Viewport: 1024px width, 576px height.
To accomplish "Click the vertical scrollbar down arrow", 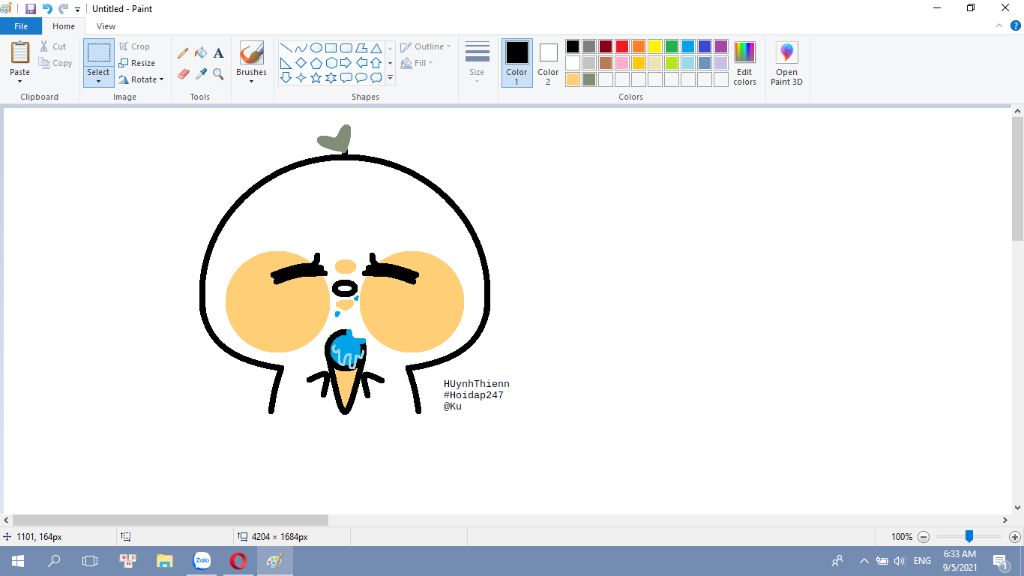I will click(1017, 507).
